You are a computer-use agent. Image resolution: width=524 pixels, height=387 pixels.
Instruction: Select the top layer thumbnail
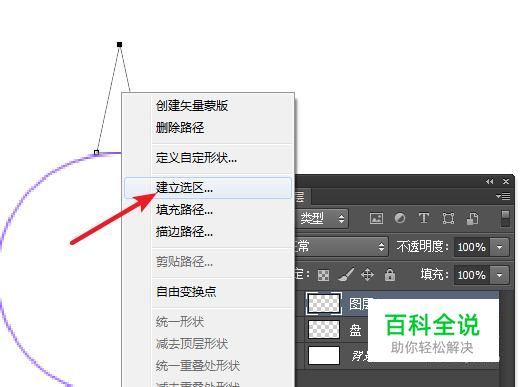(323, 304)
